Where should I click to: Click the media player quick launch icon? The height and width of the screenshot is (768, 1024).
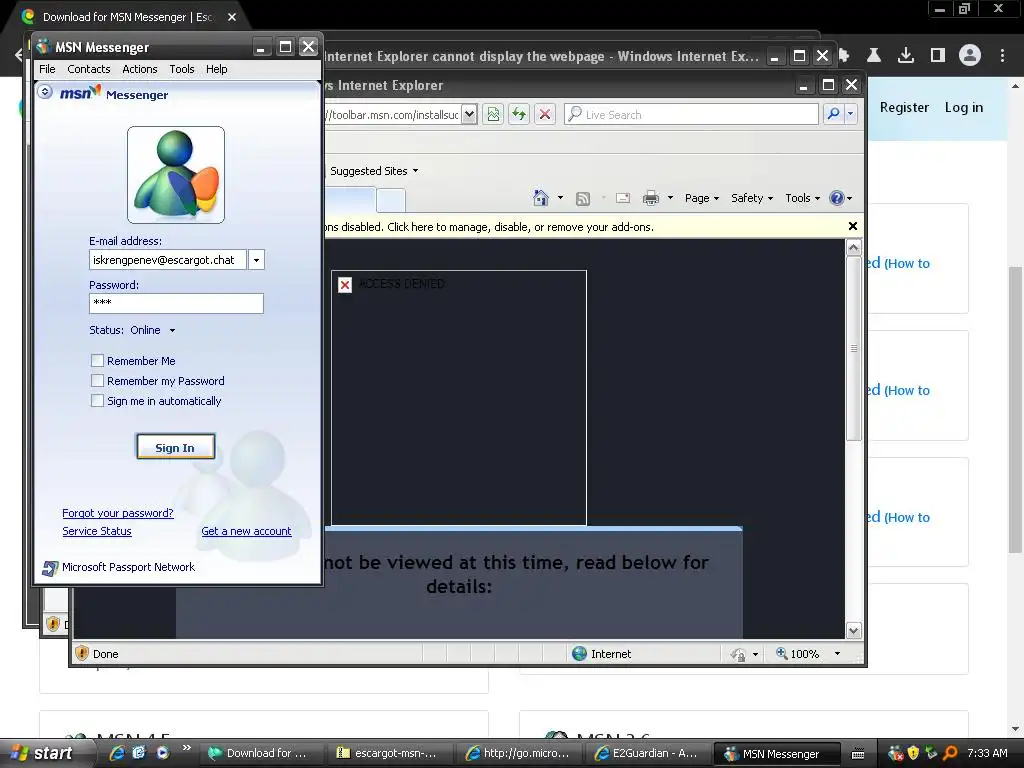pos(163,753)
